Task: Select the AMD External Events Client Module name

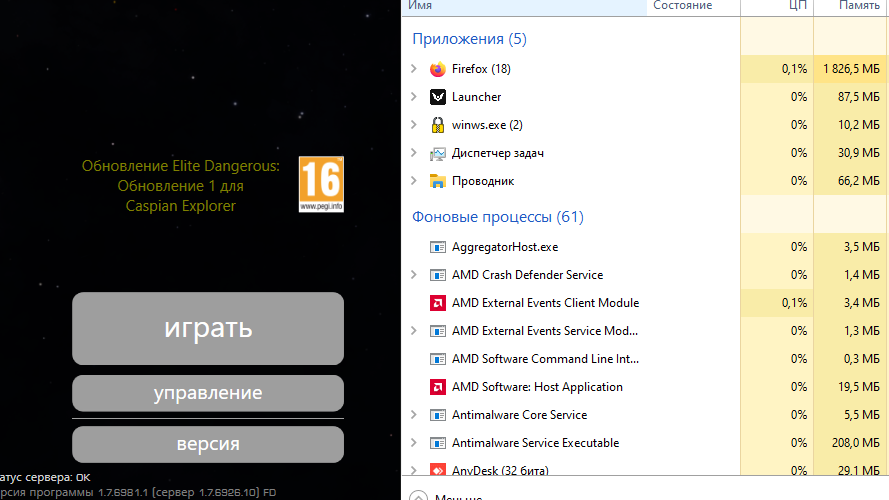Action: pos(545,303)
